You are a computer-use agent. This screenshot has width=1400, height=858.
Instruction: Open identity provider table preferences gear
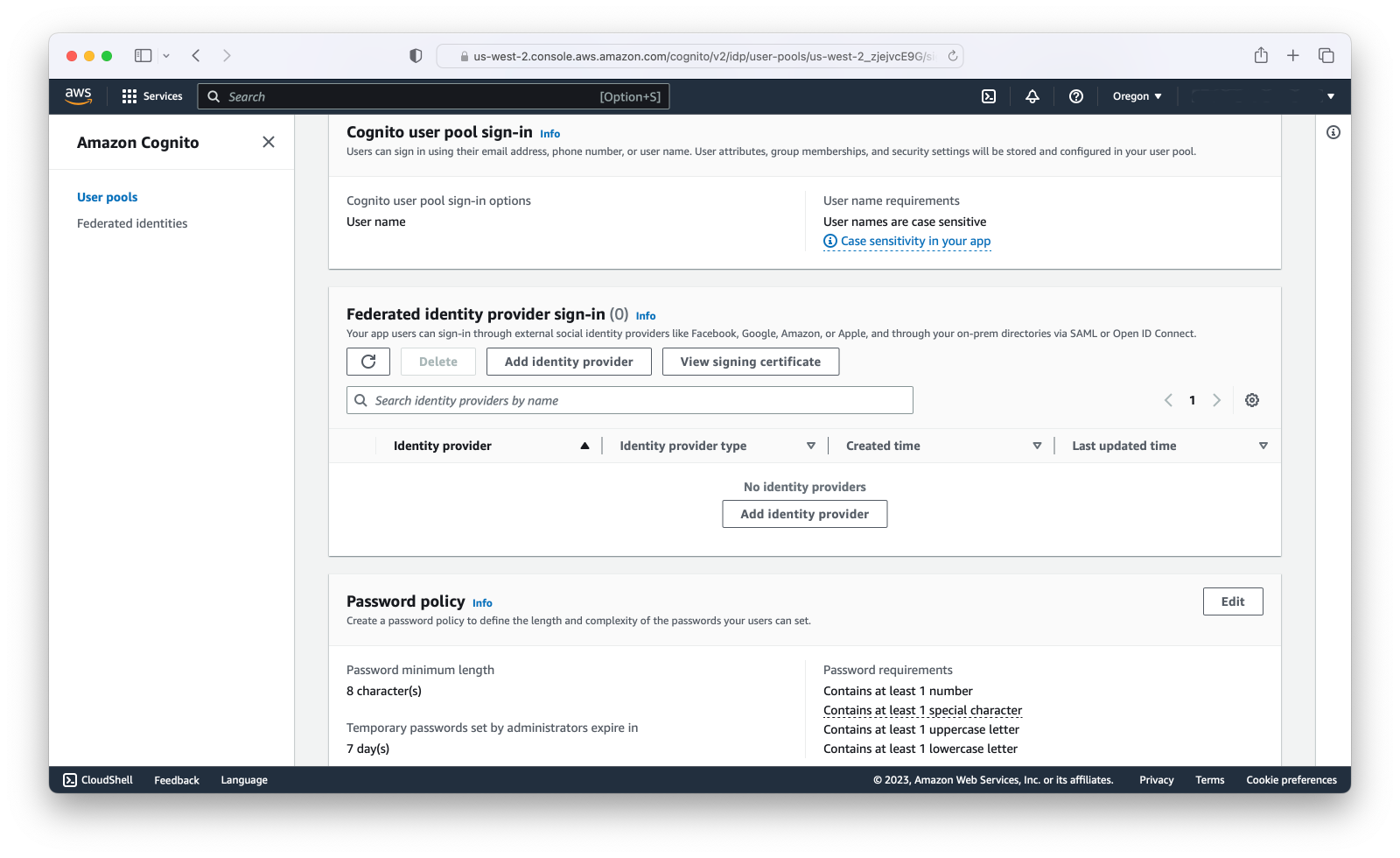[x=1252, y=400]
